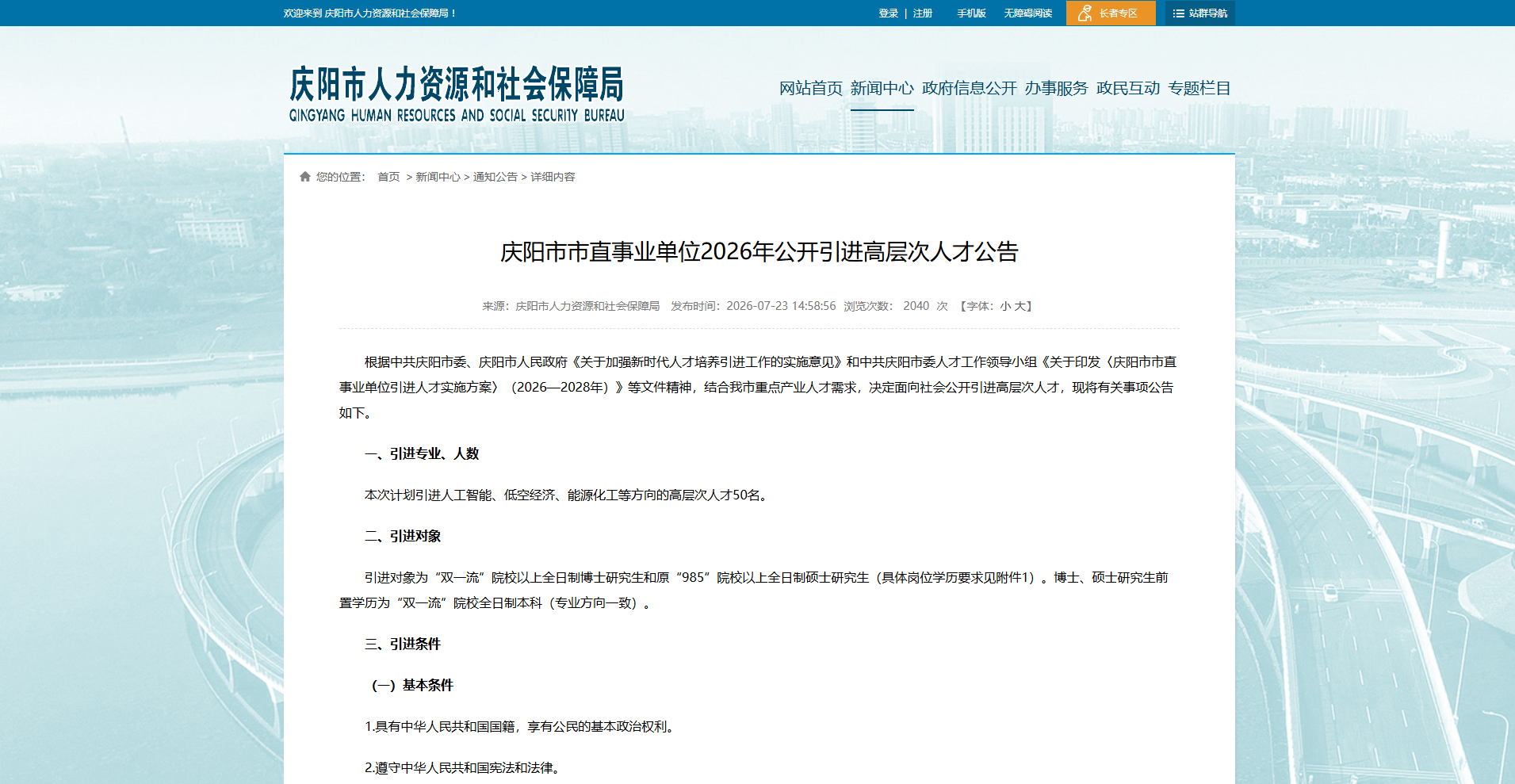The image size is (1515, 784).
Task: Click the publish time 2026-07-23 14:58:56
Action: [x=781, y=306]
